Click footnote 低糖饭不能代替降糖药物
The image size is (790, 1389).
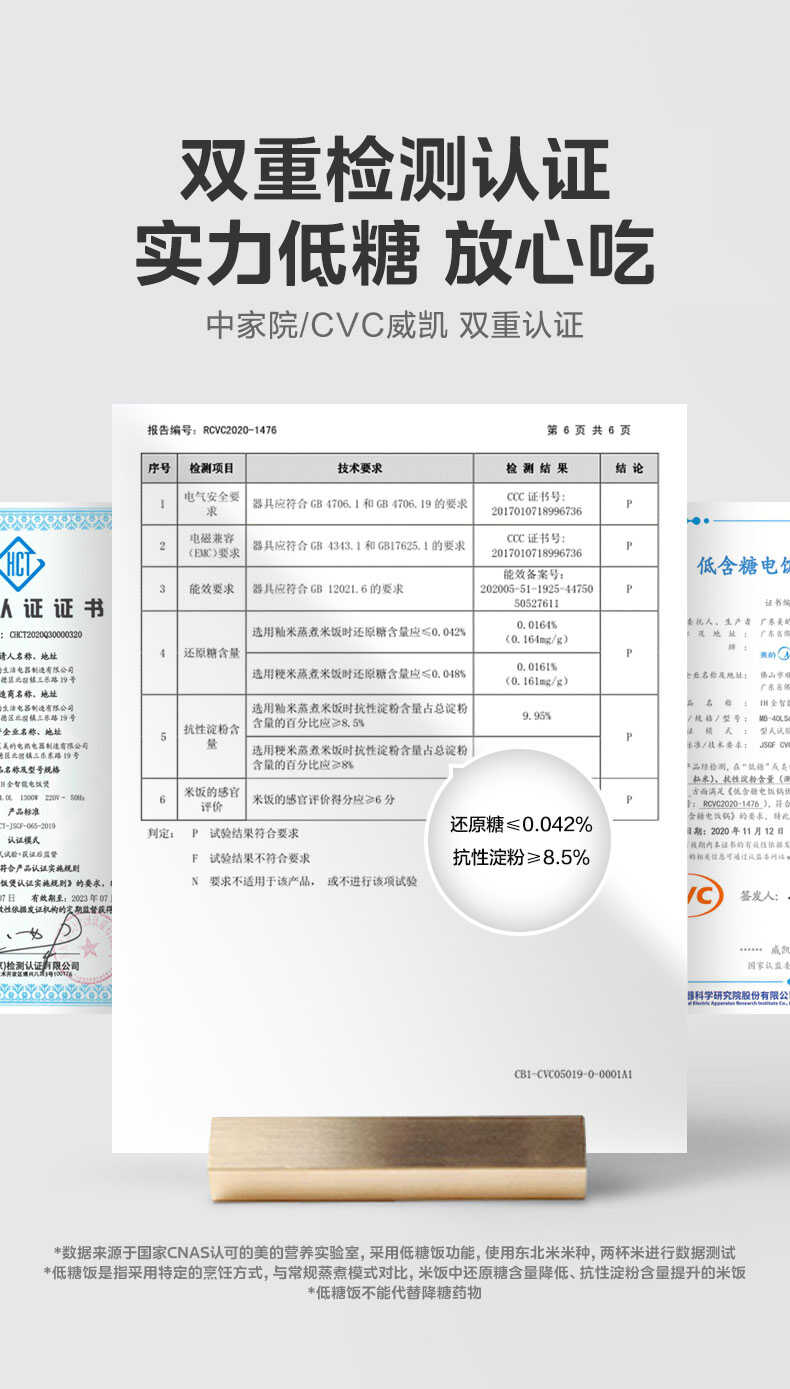click(395, 1293)
